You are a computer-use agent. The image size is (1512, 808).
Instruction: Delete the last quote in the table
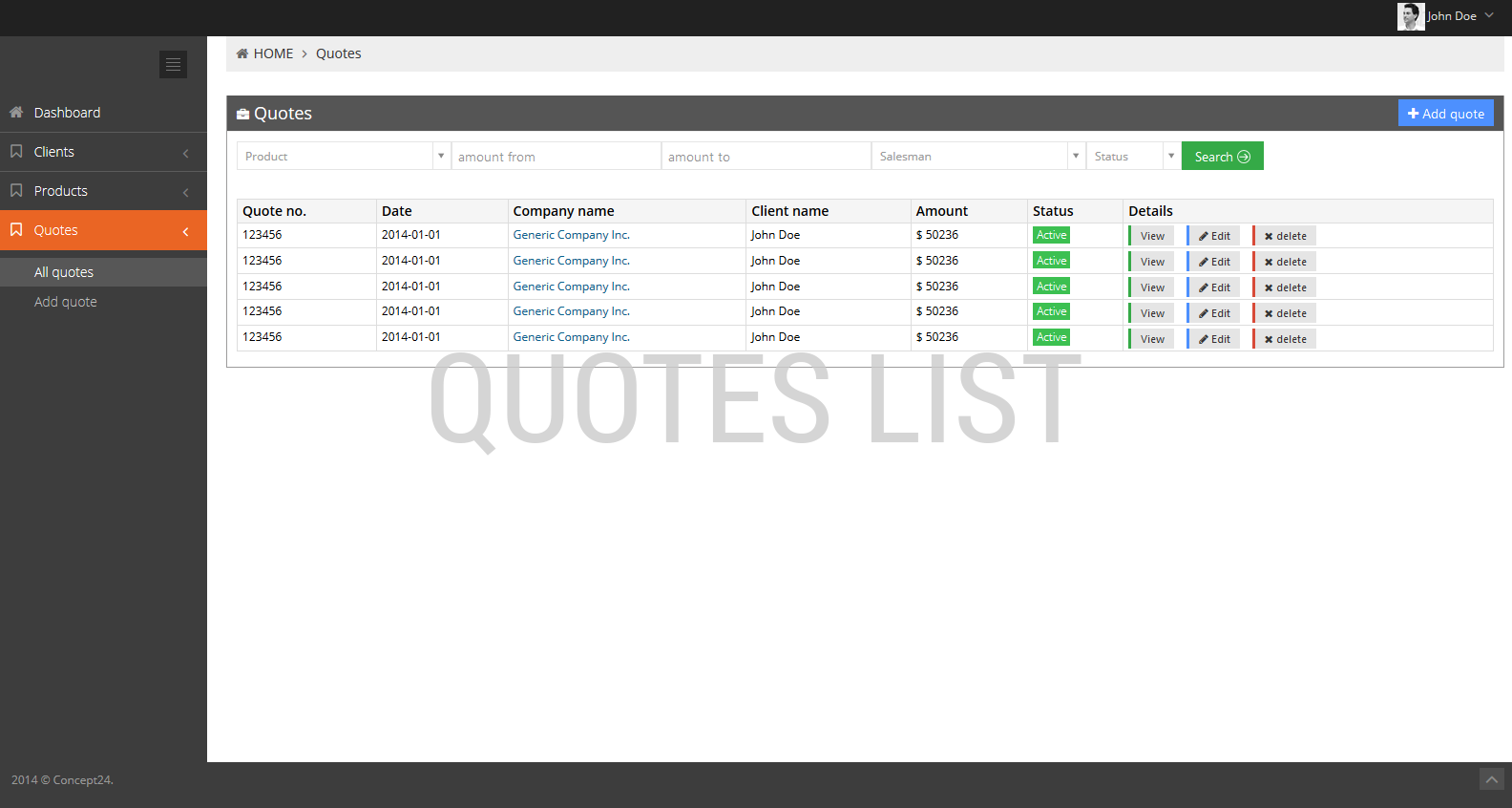click(x=1285, y=339)
